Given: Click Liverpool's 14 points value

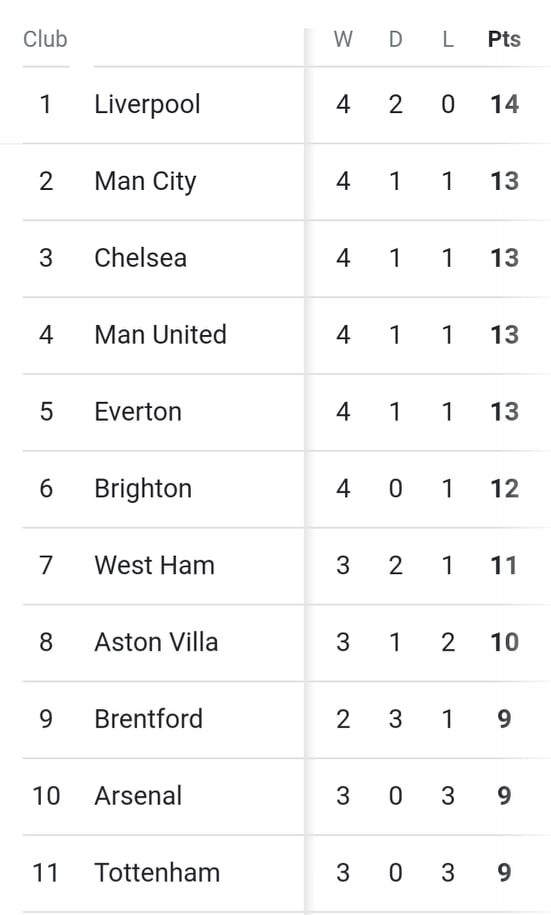Looking at the screenshot, I should coord(504,104).
